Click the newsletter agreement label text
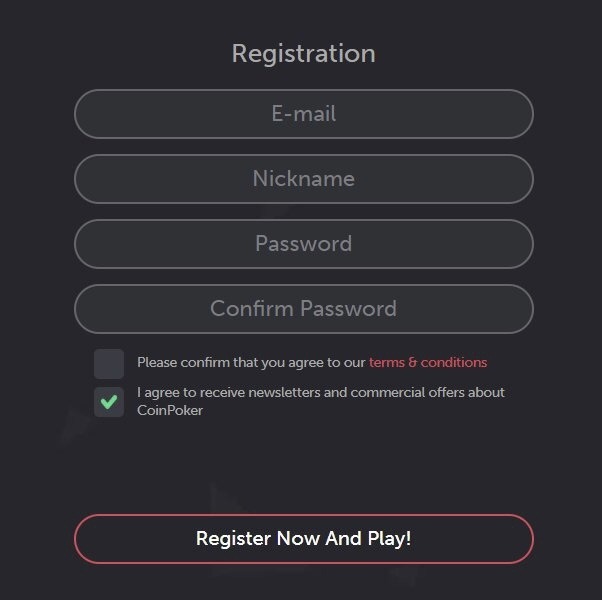 320,401
